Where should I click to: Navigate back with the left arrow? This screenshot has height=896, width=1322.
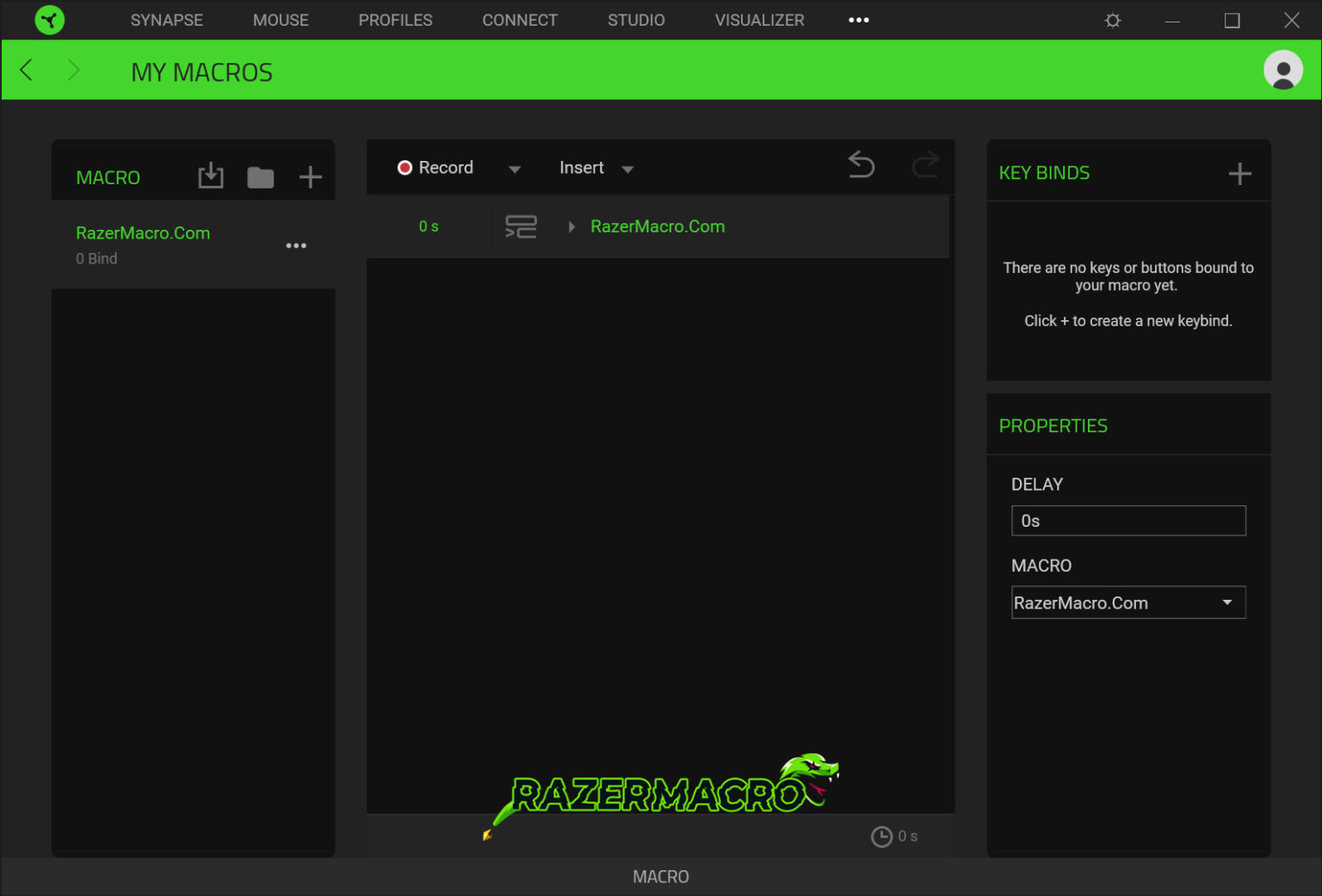coord(26,70)
